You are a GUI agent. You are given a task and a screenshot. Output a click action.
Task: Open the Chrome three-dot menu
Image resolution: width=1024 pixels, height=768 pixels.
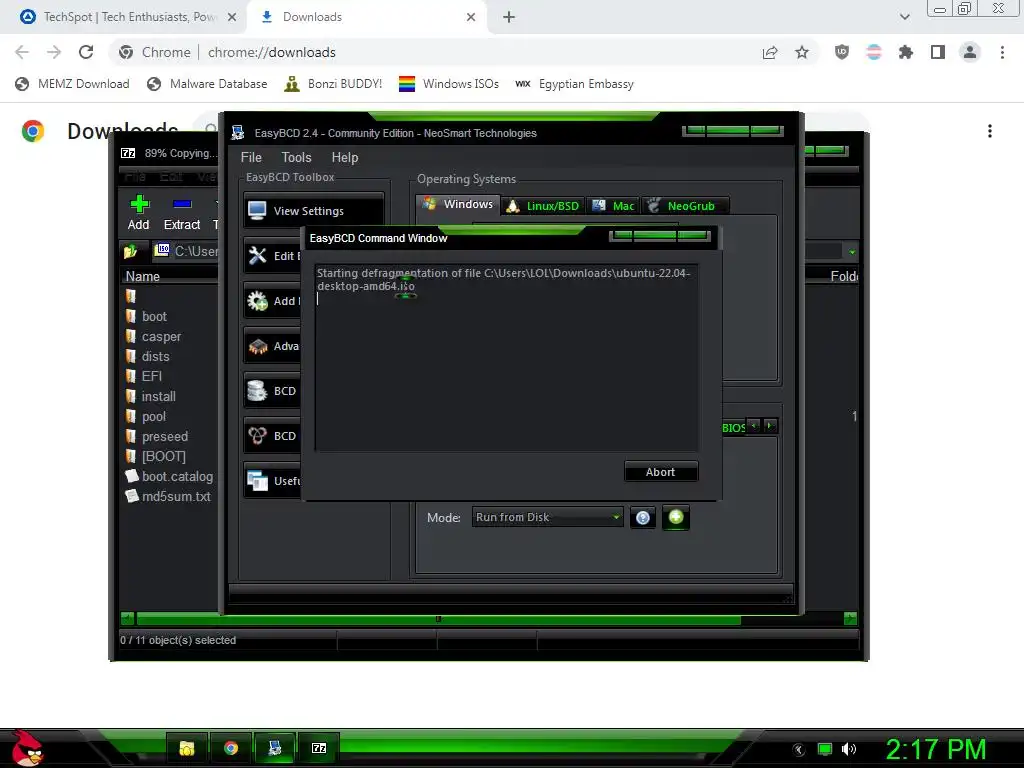coord(1002,52)
